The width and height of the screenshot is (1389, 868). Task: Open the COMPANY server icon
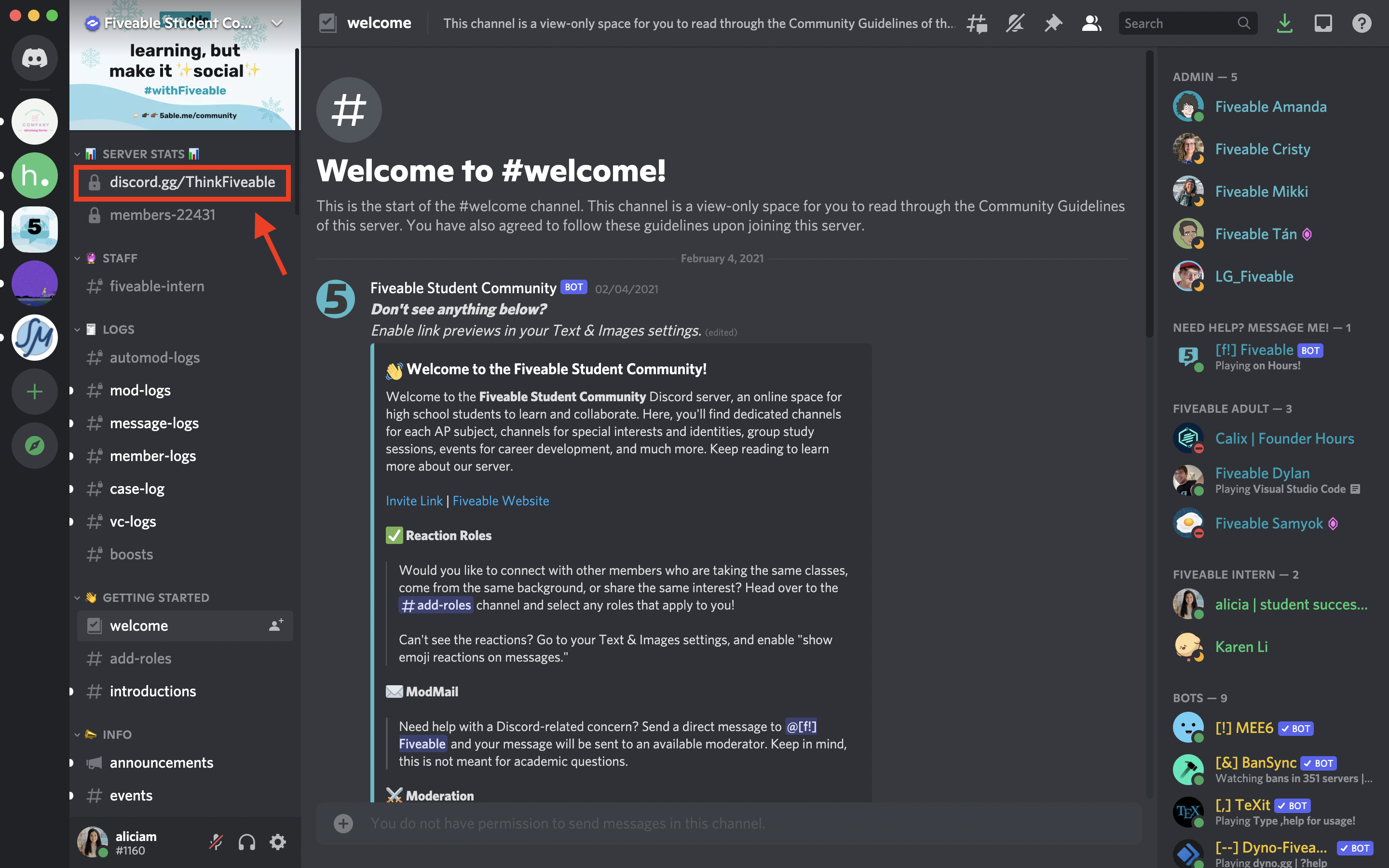coord(34,121)
